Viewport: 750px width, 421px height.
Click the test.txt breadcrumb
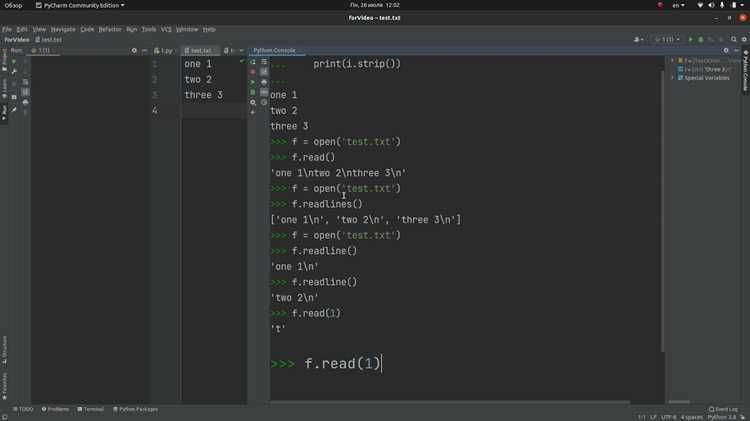(x=48, y=40)
